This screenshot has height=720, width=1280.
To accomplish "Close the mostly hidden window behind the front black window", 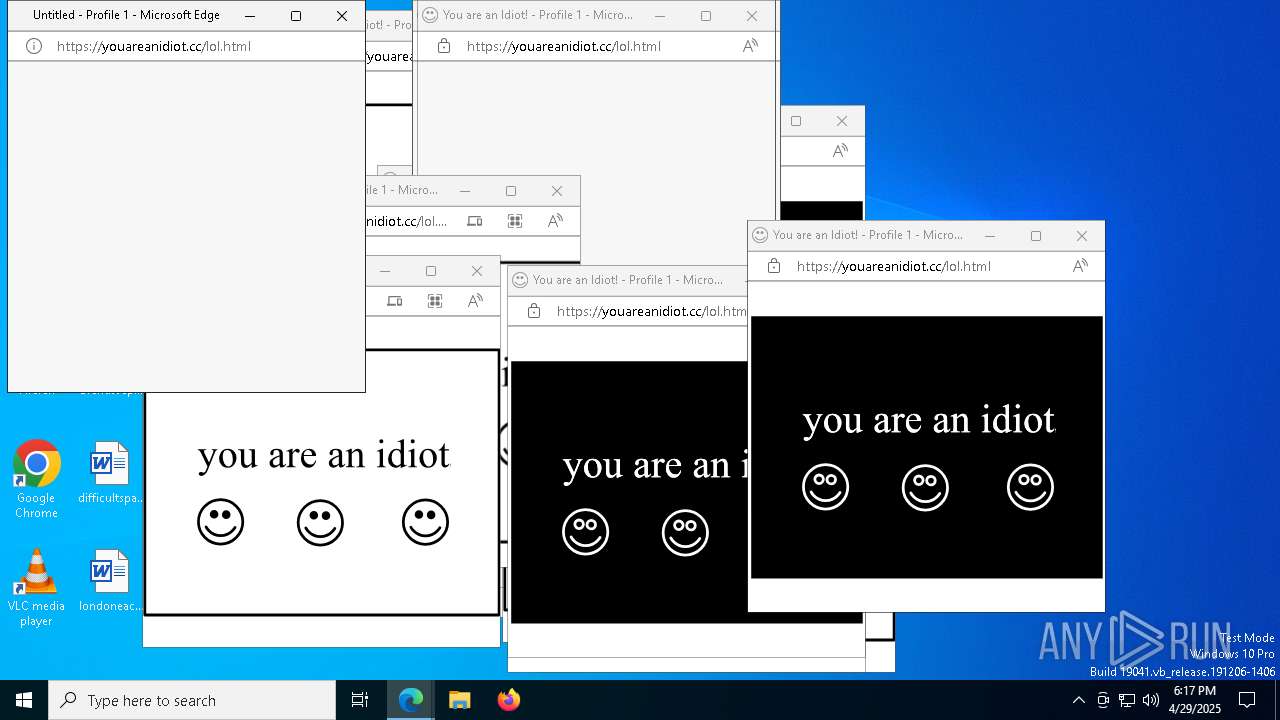I will (842, 121).
